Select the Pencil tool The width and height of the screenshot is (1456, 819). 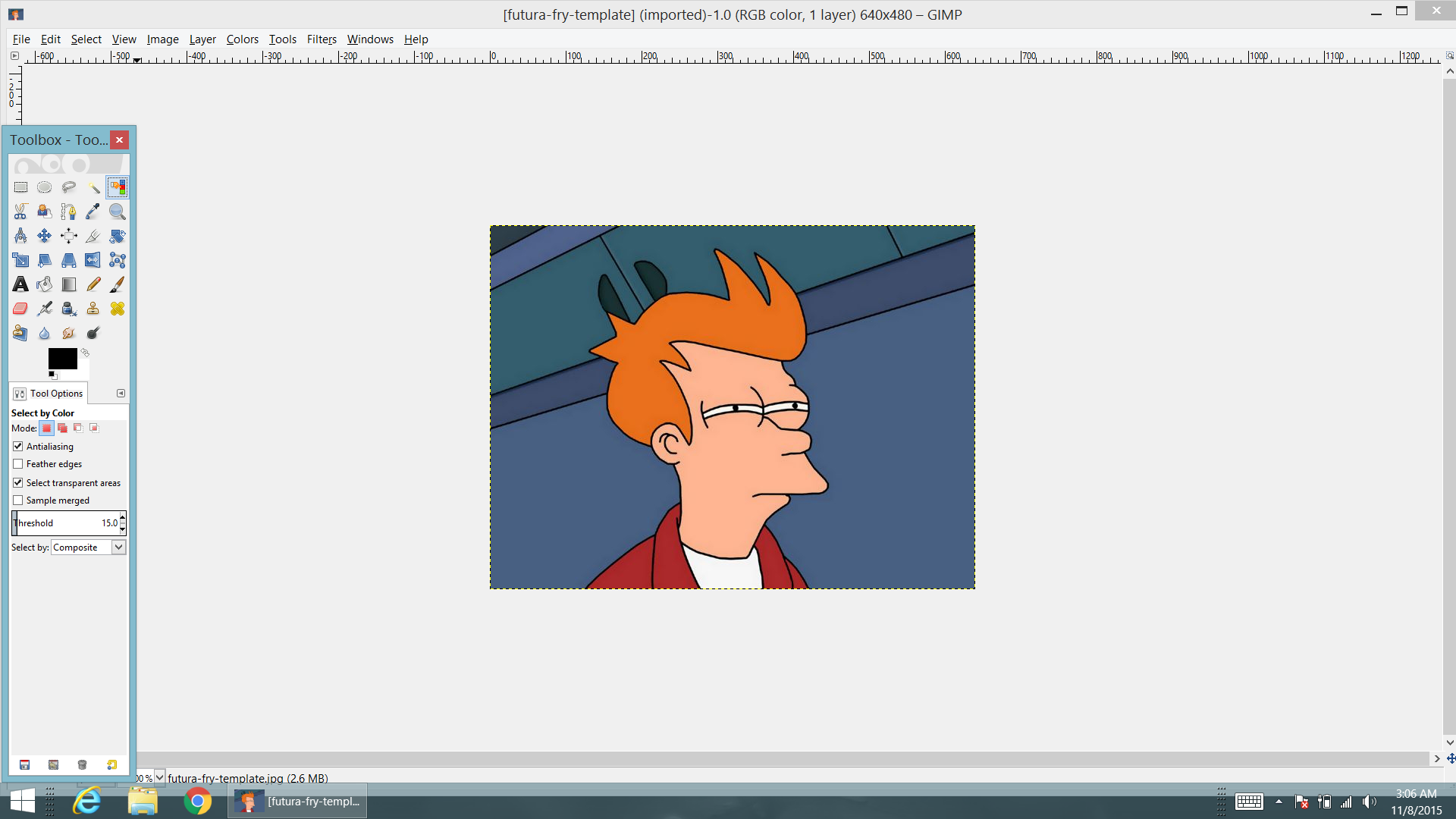tap(93, 284)
